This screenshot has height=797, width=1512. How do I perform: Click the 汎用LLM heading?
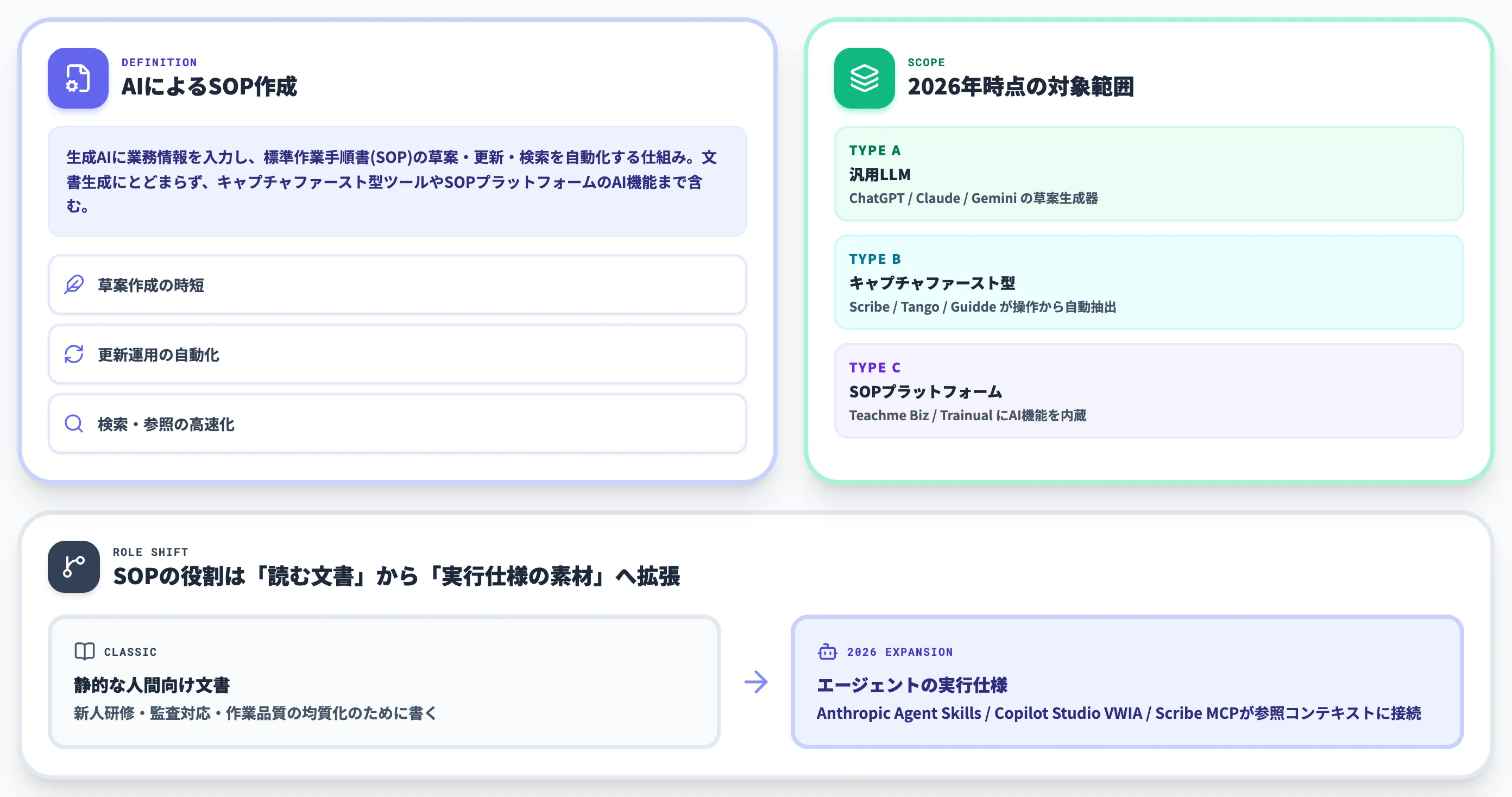[880, 174]
